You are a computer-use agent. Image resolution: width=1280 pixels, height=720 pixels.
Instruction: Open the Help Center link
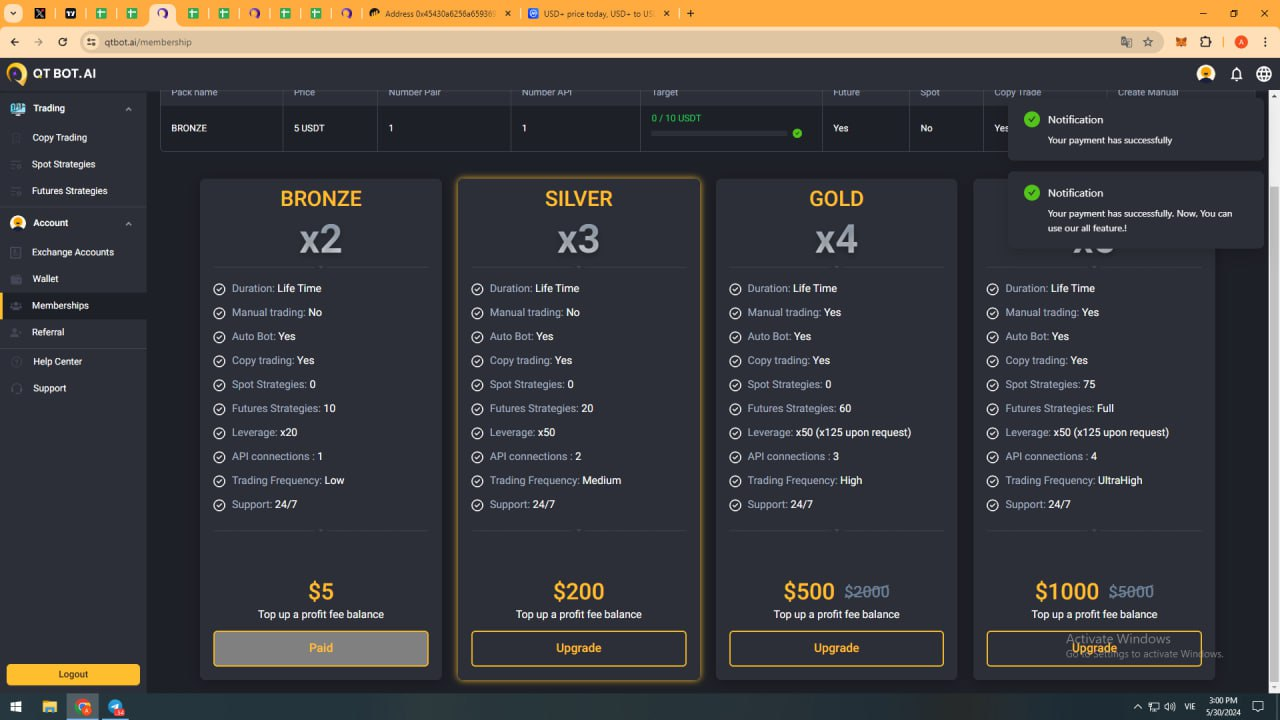tap(57, 361)
